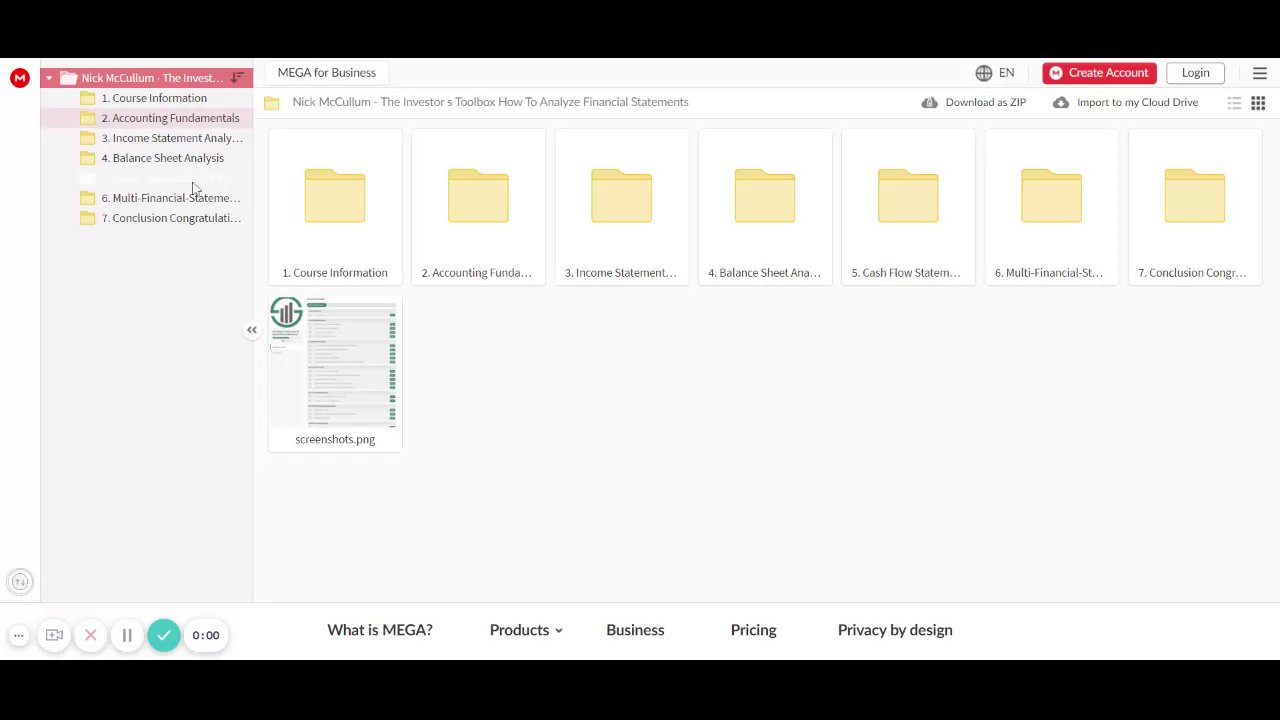Click Download as ZIP
1280x720 pixels.
974,102
